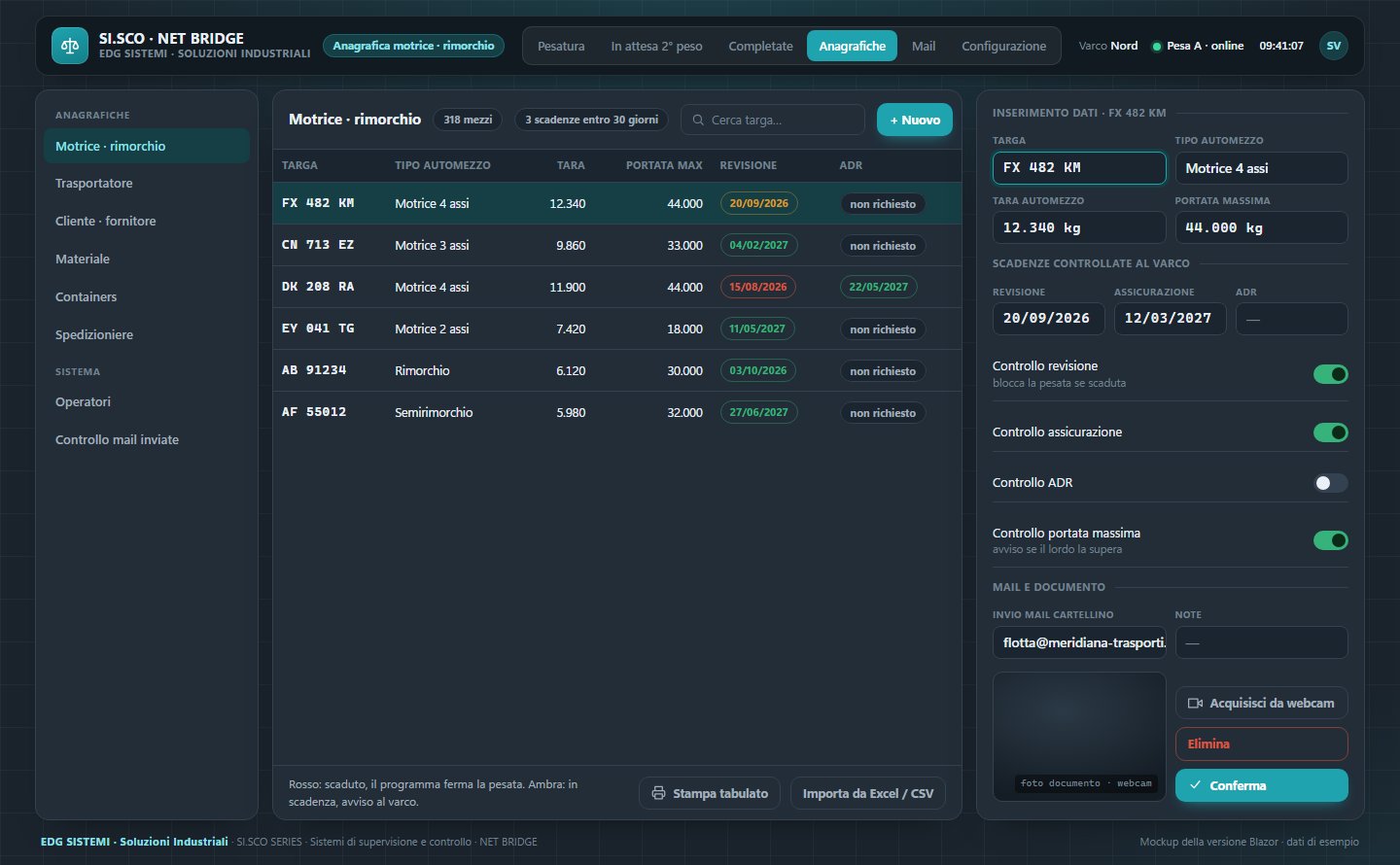Select the DK 208 RA vehicle row
This screenshot has height=865, width=1400.
[616, 287]
